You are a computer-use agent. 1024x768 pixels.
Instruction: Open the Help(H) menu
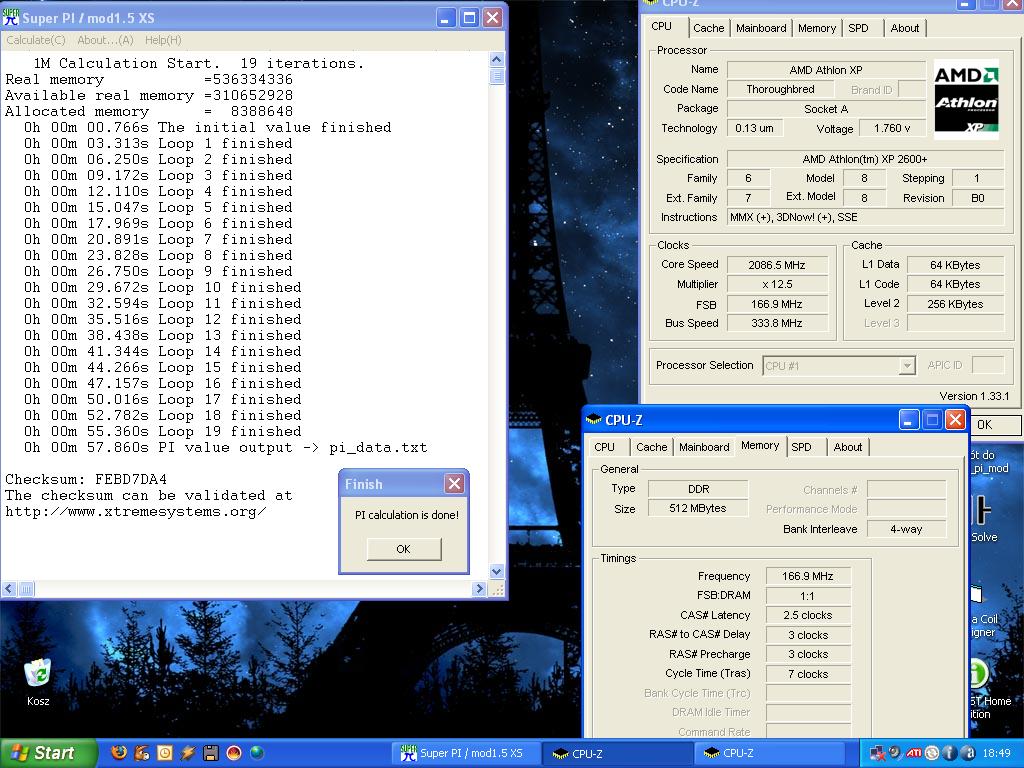pos(163,40)
